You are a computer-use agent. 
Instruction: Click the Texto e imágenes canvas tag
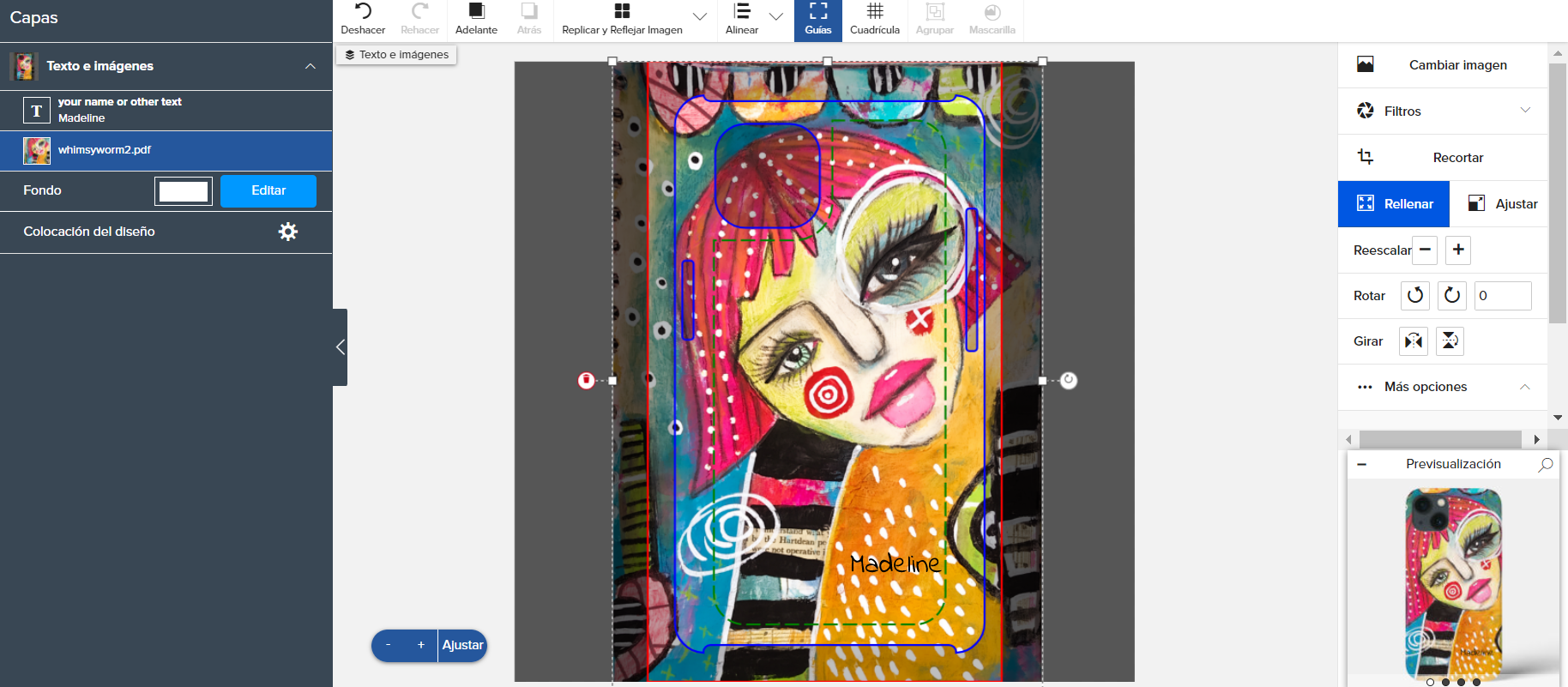click(396, 55)
